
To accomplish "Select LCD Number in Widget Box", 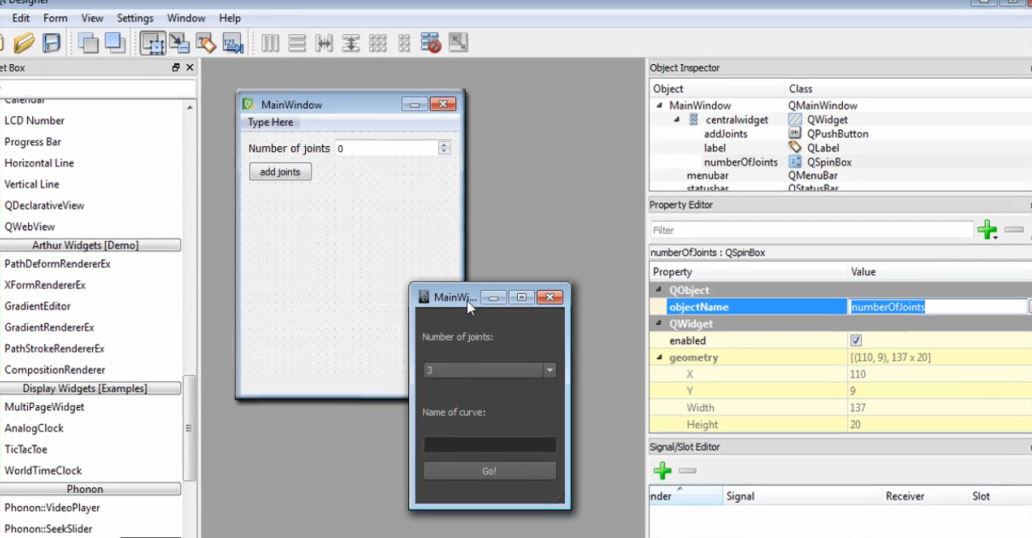I will coord(34,121).
